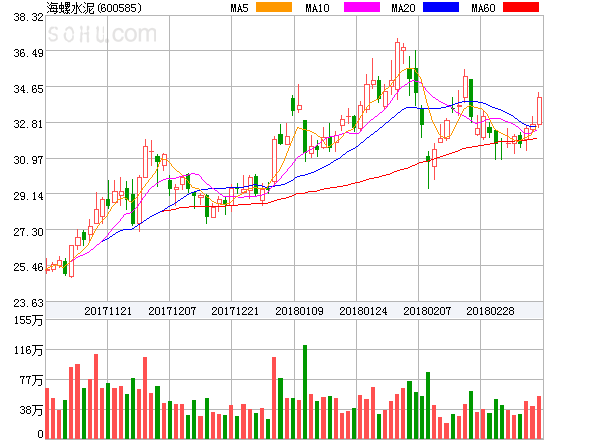
Task: Click the 20171121 date label
Action: click(x=108, y=311)
